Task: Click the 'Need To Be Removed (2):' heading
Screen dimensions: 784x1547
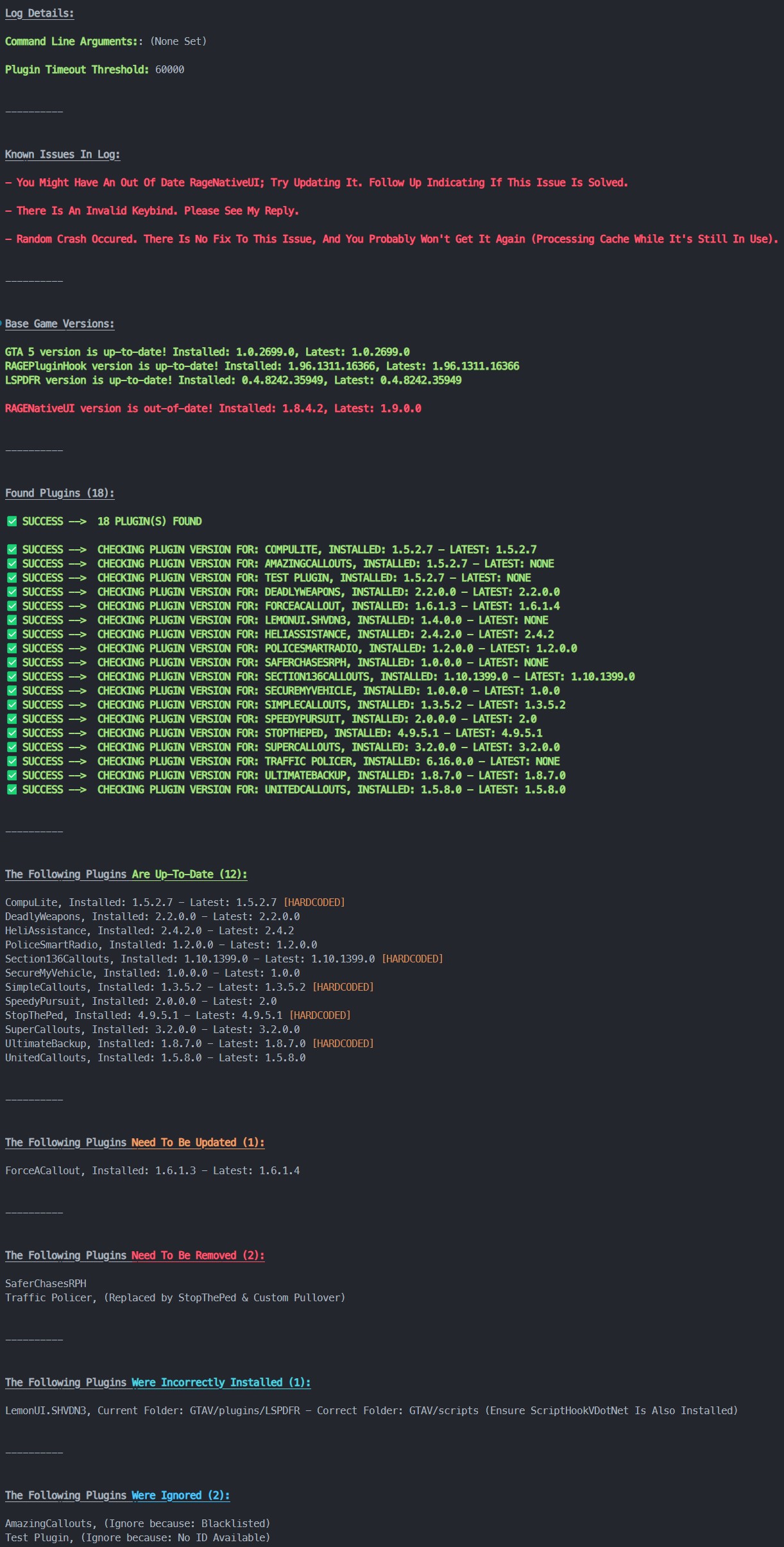Action: point(198,1256)
